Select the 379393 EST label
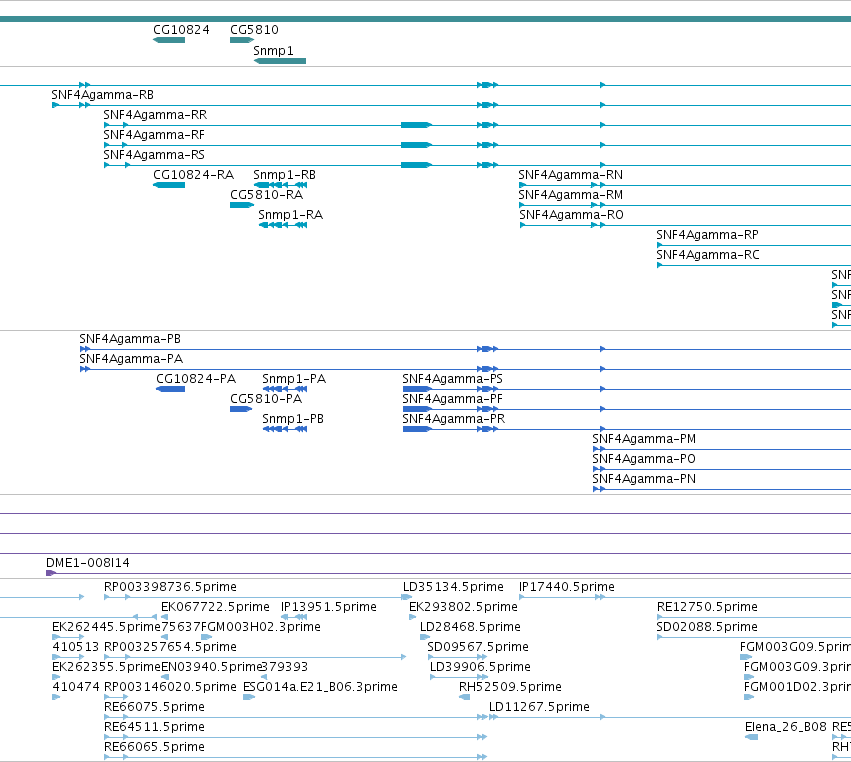Screen dimensions: 851x762 coord(285,667)
